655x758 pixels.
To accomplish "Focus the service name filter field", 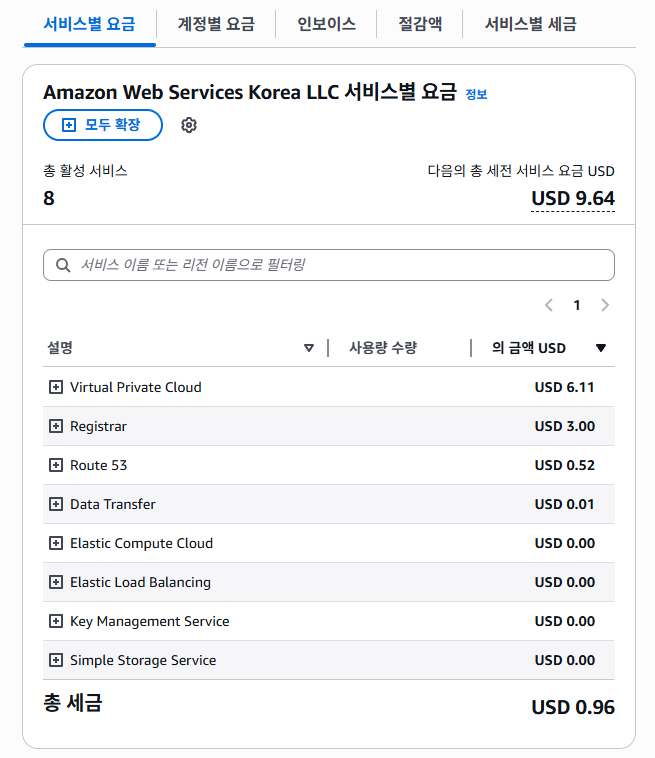I will [x=329, y=265].
